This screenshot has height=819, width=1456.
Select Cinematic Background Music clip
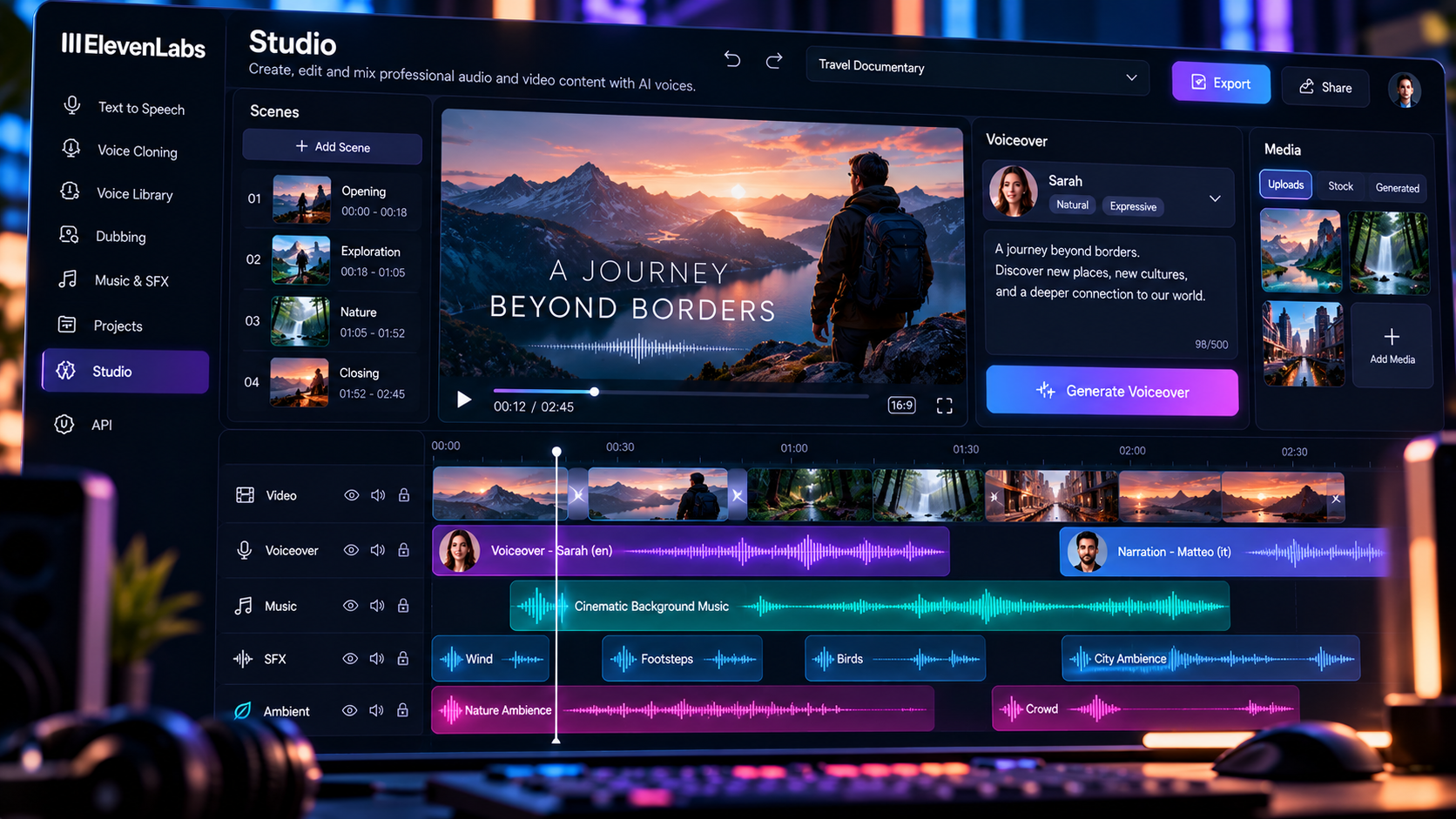(x=870, y=607)
